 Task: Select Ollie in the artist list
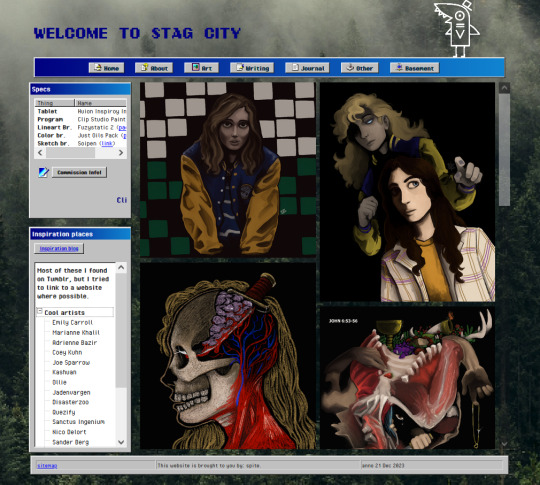tap(59, 382)
